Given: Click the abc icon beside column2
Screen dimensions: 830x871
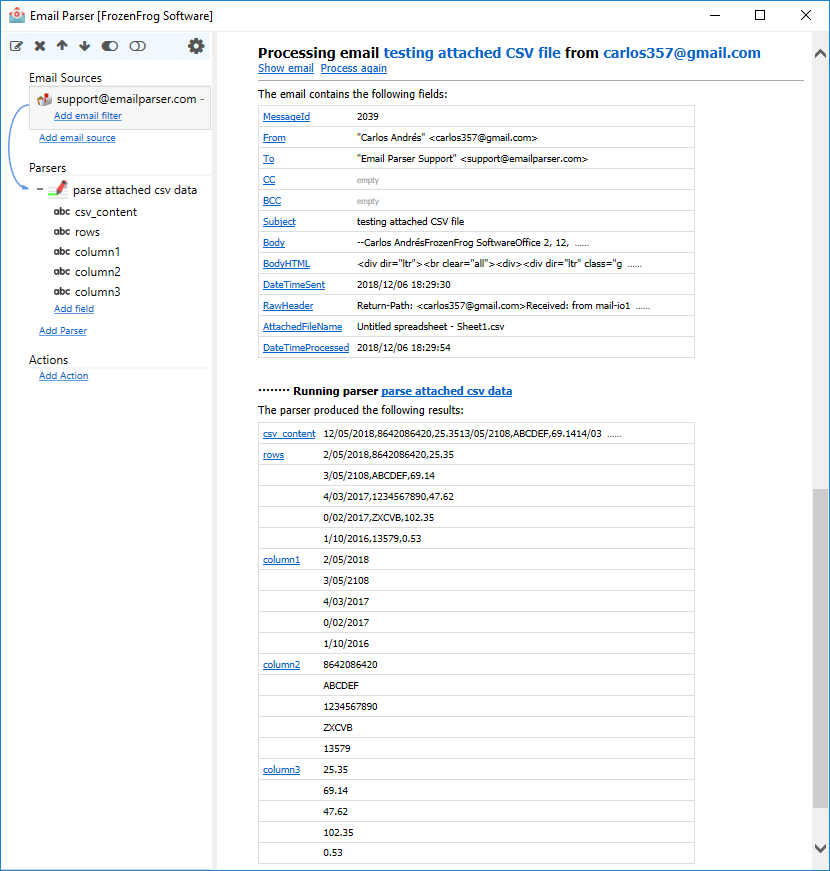Looking at the screenshot, I should pos(62,272).
